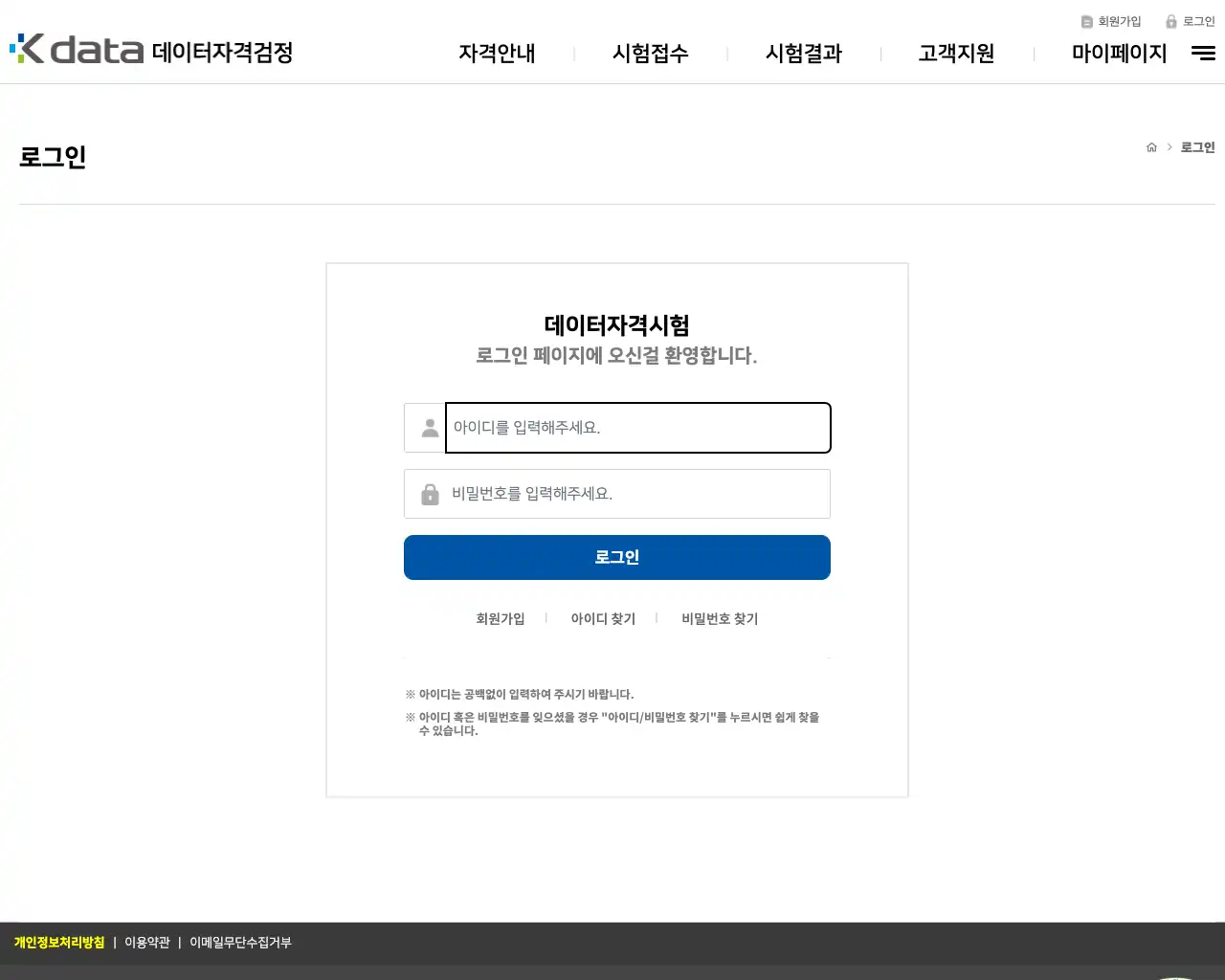Click the membership card icon next to 회원가입
The image size is (1225, 980).
tap(1085, 20)
